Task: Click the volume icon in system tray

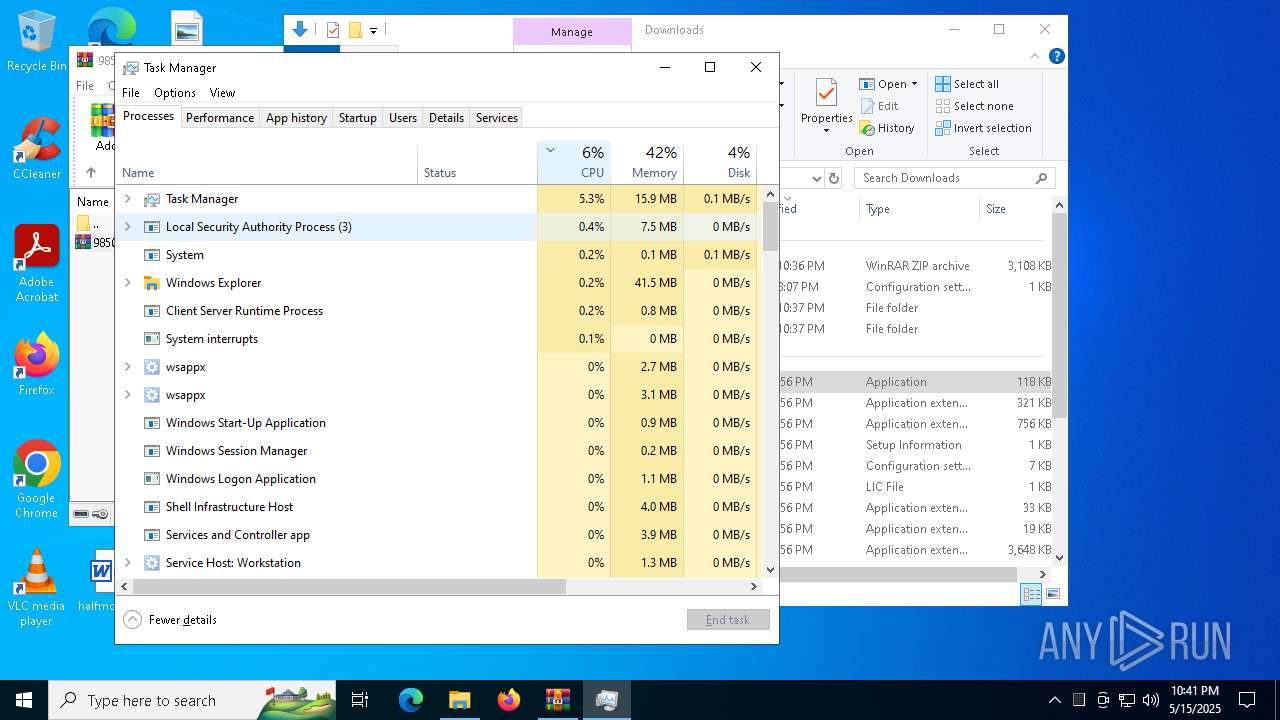Action: pyautogui.click(x=1151, y=700)
